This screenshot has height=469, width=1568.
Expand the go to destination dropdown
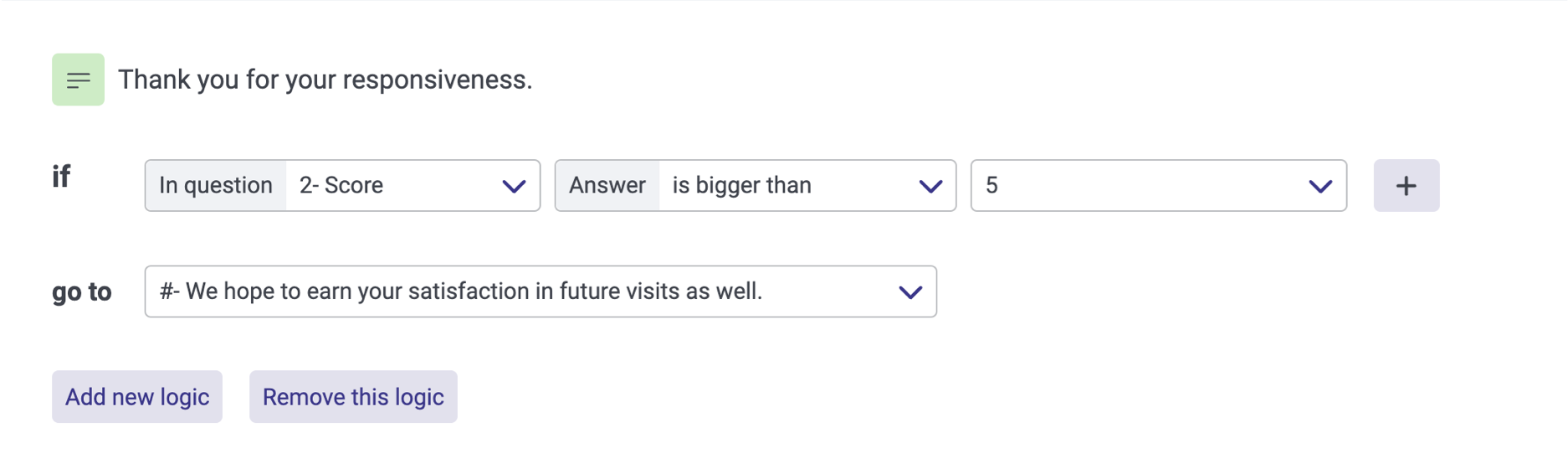(x=540, y=292)
